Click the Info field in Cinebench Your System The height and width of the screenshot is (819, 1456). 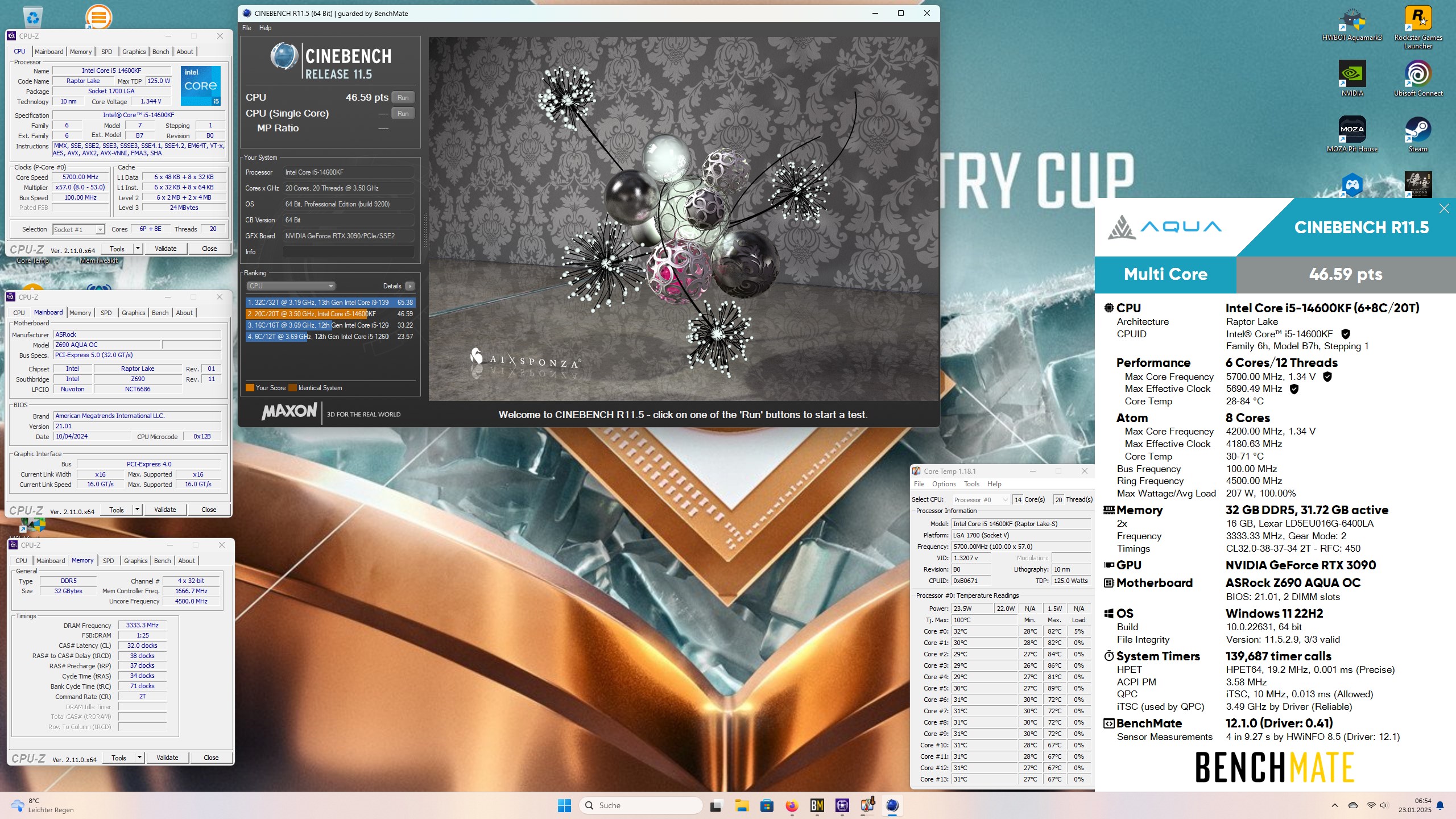(348, 252)
